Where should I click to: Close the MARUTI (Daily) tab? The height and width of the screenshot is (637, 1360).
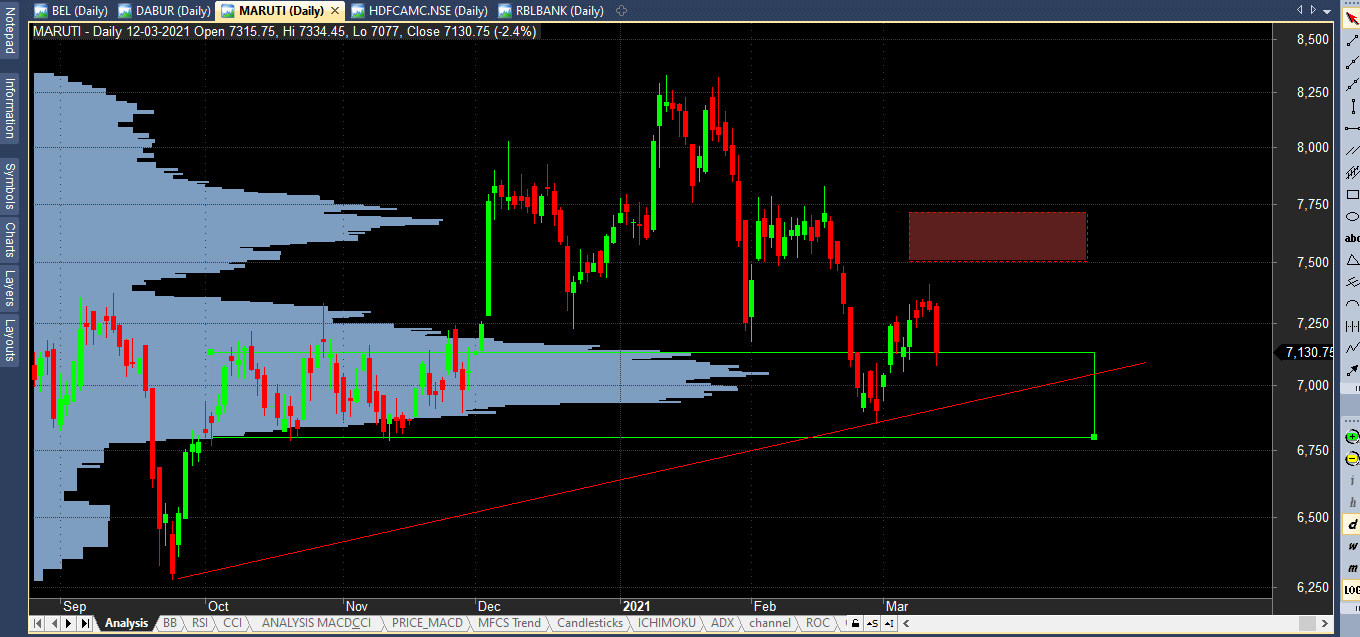(335, 10)
